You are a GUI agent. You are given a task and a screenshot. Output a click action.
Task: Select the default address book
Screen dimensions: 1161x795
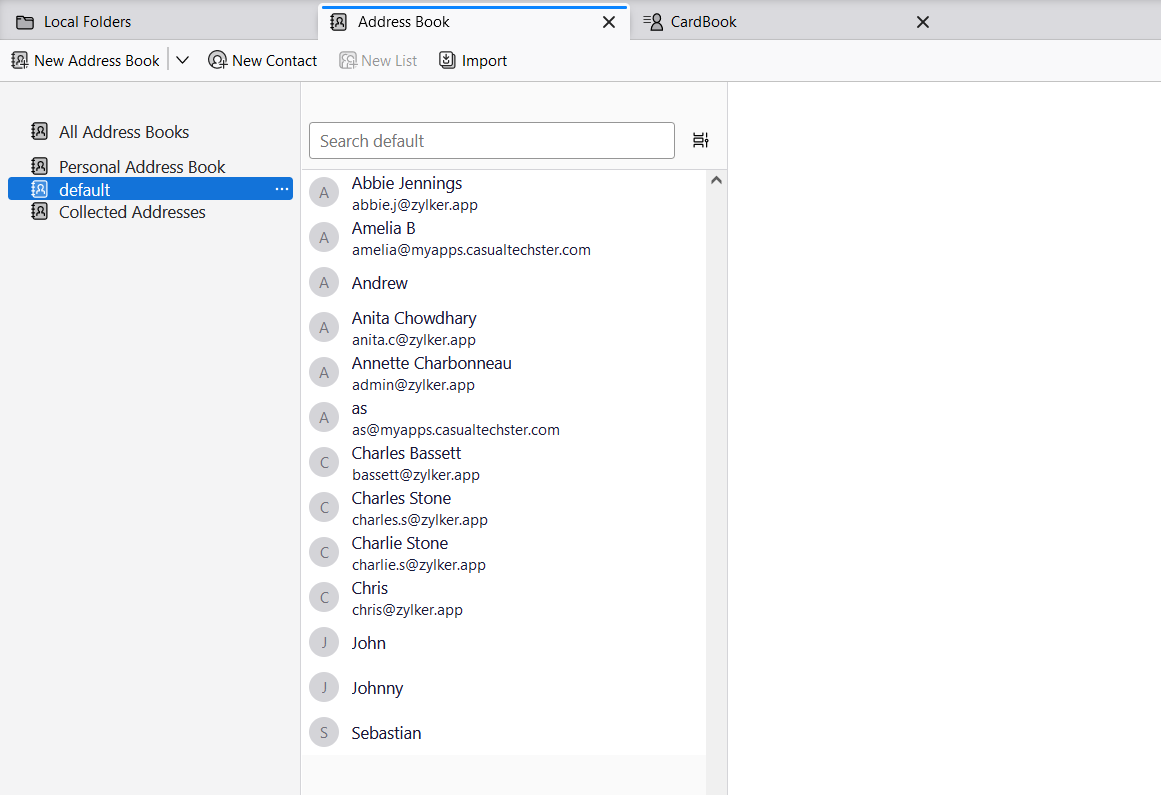click(150, 189)
